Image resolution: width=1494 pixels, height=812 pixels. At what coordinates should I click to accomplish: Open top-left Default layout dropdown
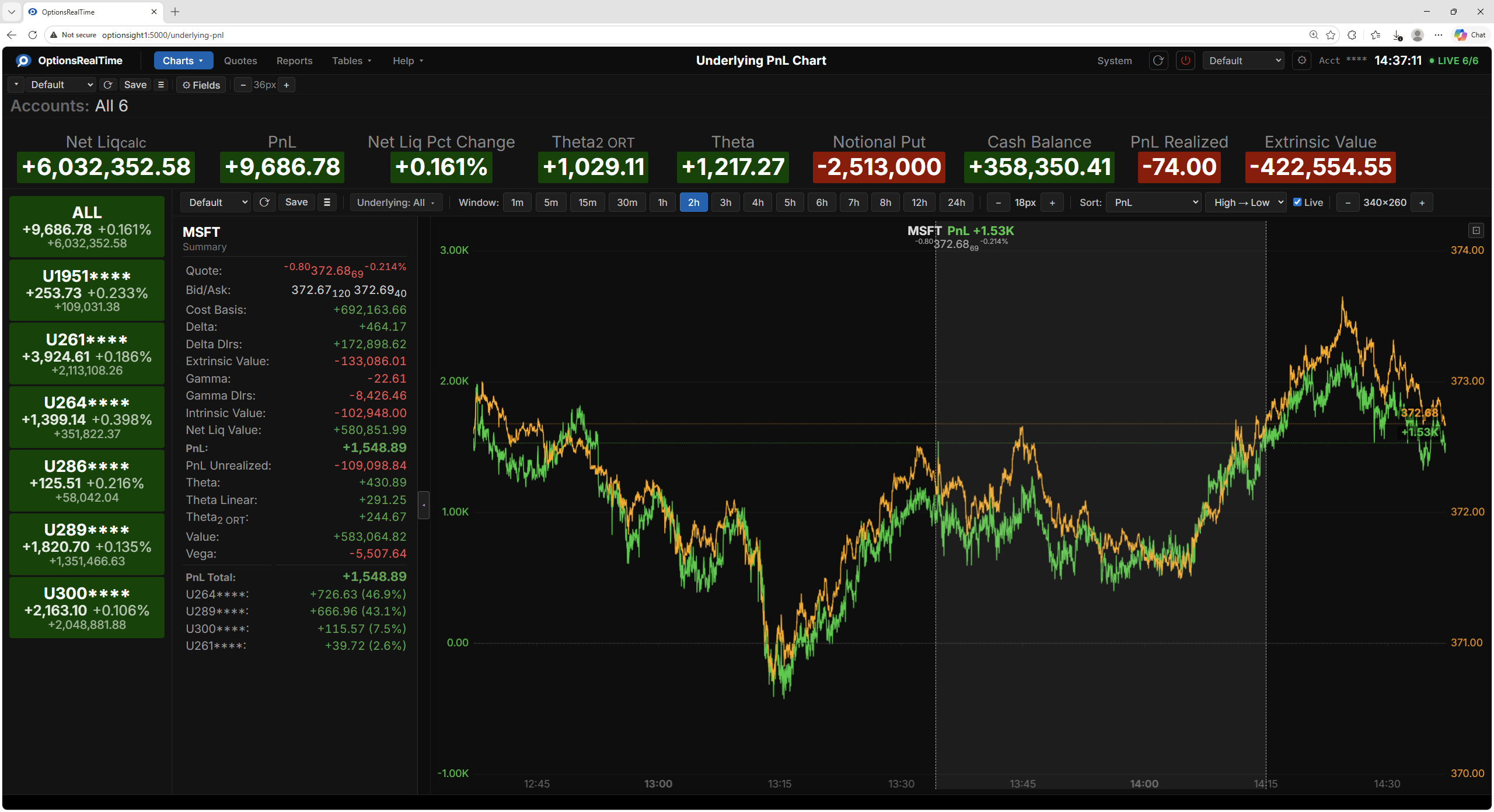point(61,85)
